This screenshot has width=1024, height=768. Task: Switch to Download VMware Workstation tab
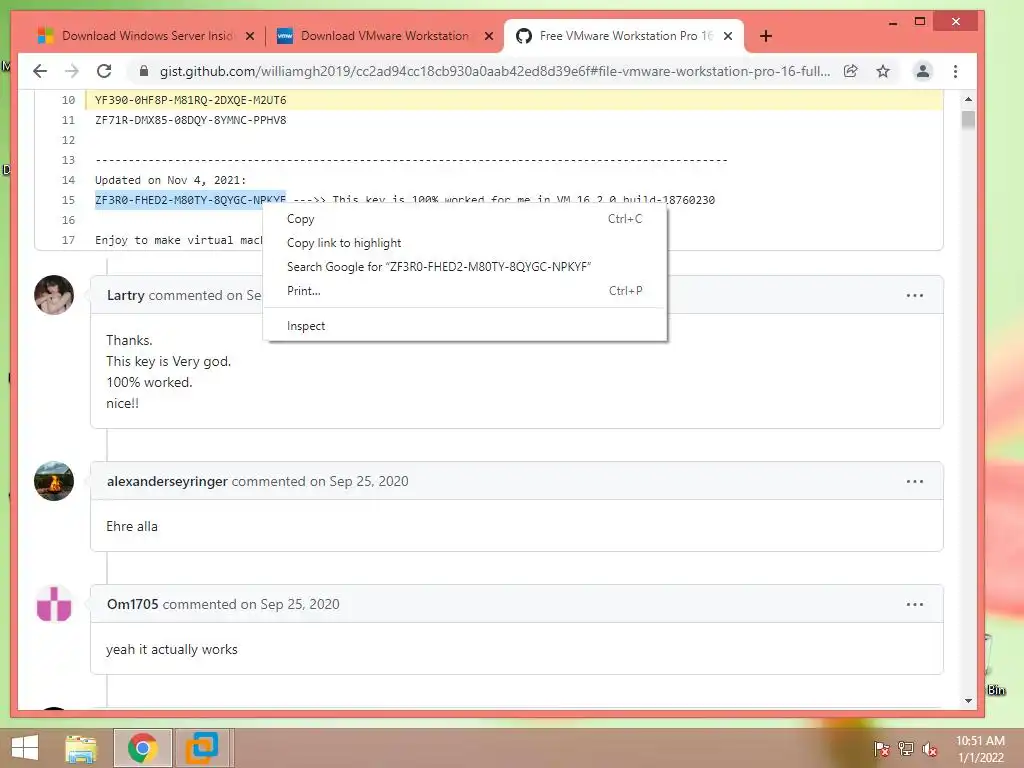(385, 36)
